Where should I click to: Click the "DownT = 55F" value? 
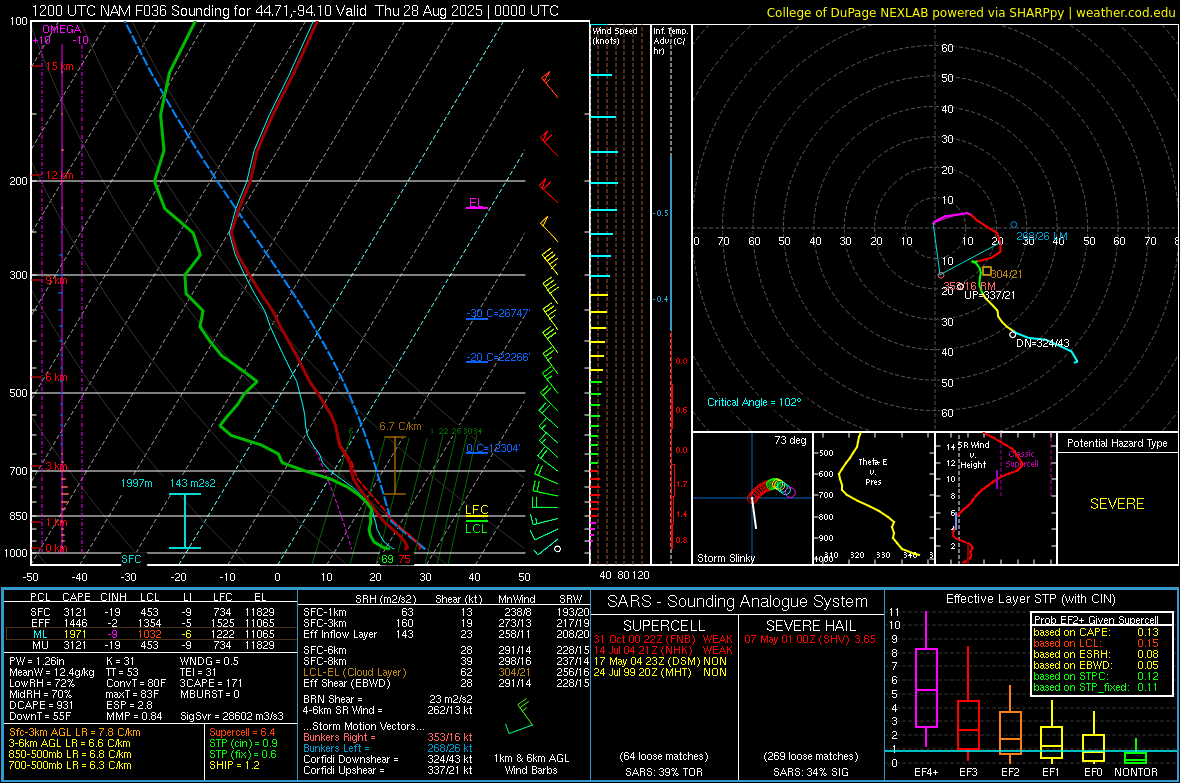(40, 716)
